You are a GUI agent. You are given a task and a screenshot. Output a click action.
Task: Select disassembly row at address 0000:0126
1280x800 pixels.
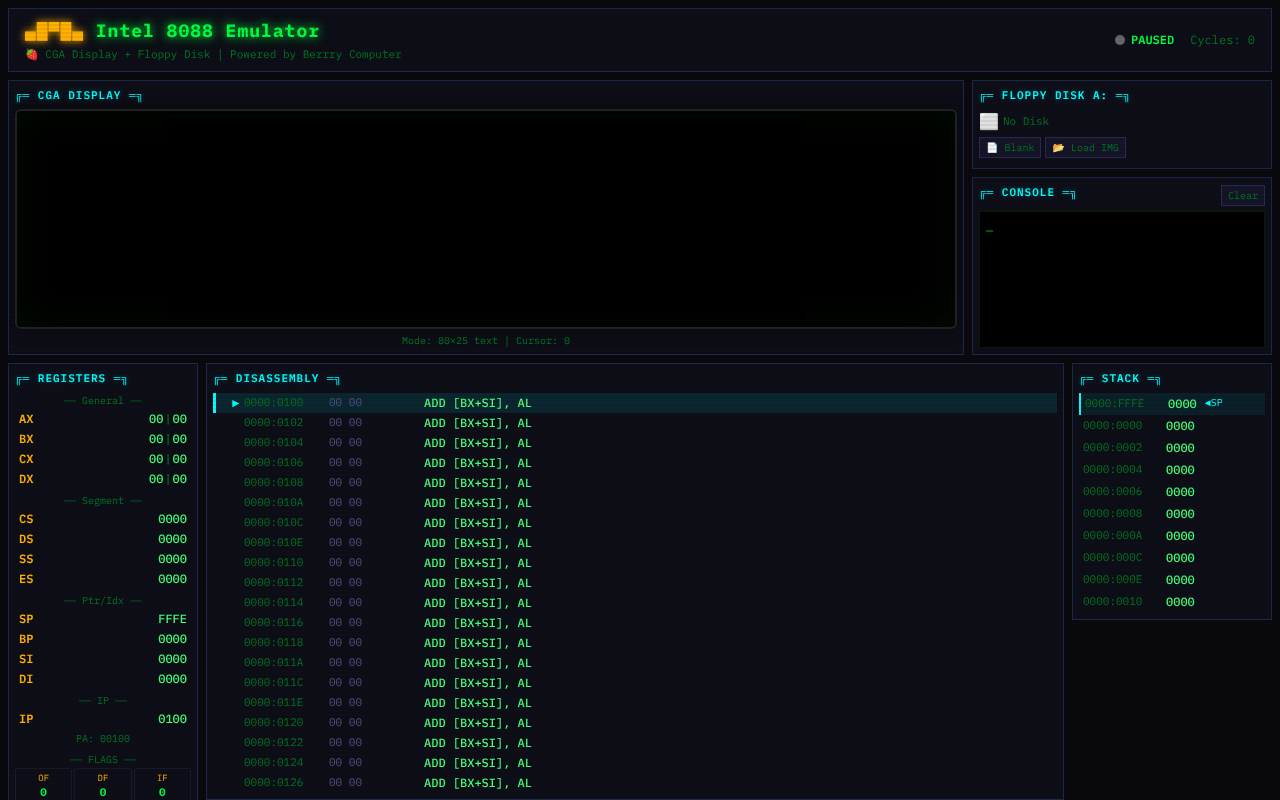[x=635, y=783]
